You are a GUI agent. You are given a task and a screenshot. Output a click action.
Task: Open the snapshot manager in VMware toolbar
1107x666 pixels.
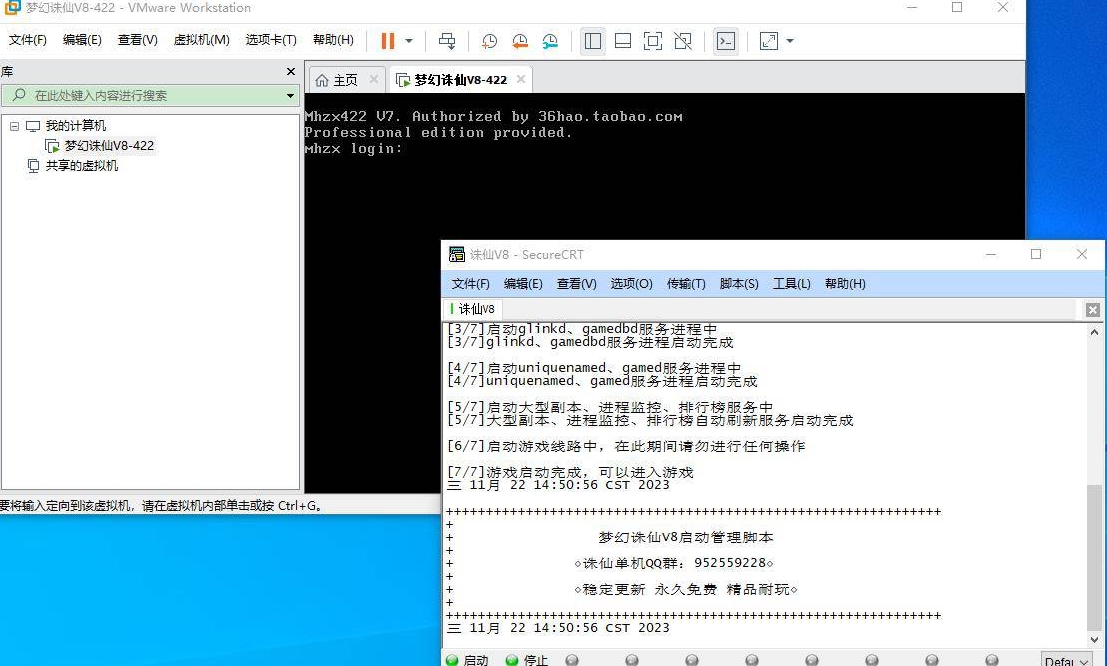pos(550,41)
